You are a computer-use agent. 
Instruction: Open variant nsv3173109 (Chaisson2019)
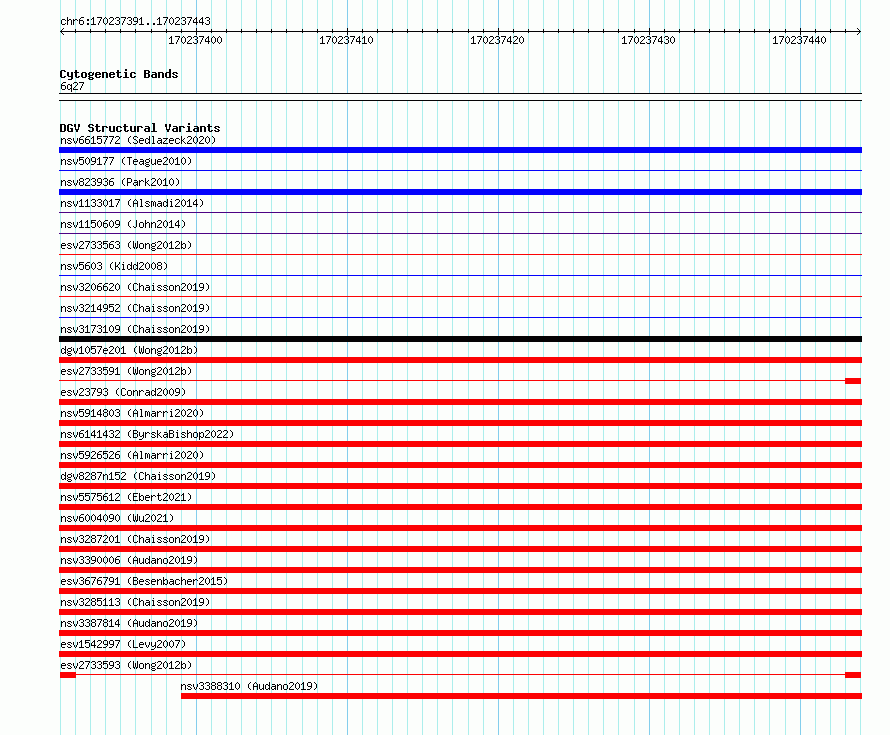(135, 329)
